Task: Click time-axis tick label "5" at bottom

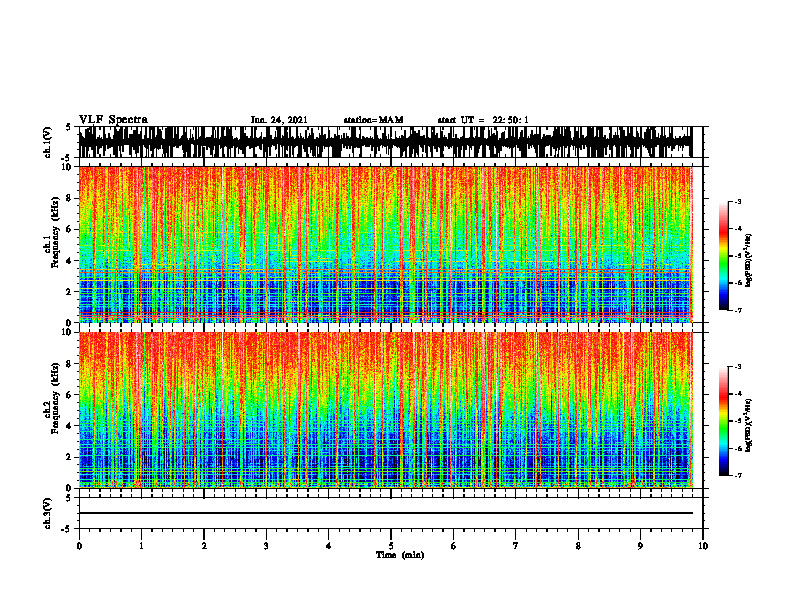Action: pos(391,546)
